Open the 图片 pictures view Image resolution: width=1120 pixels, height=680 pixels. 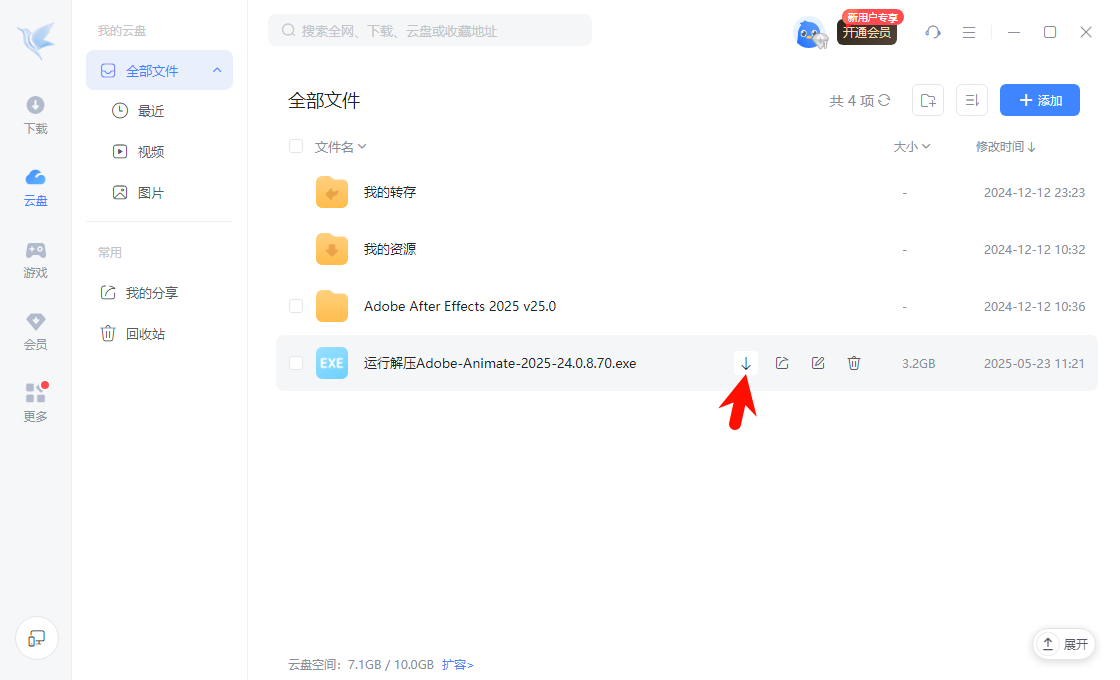139,192
